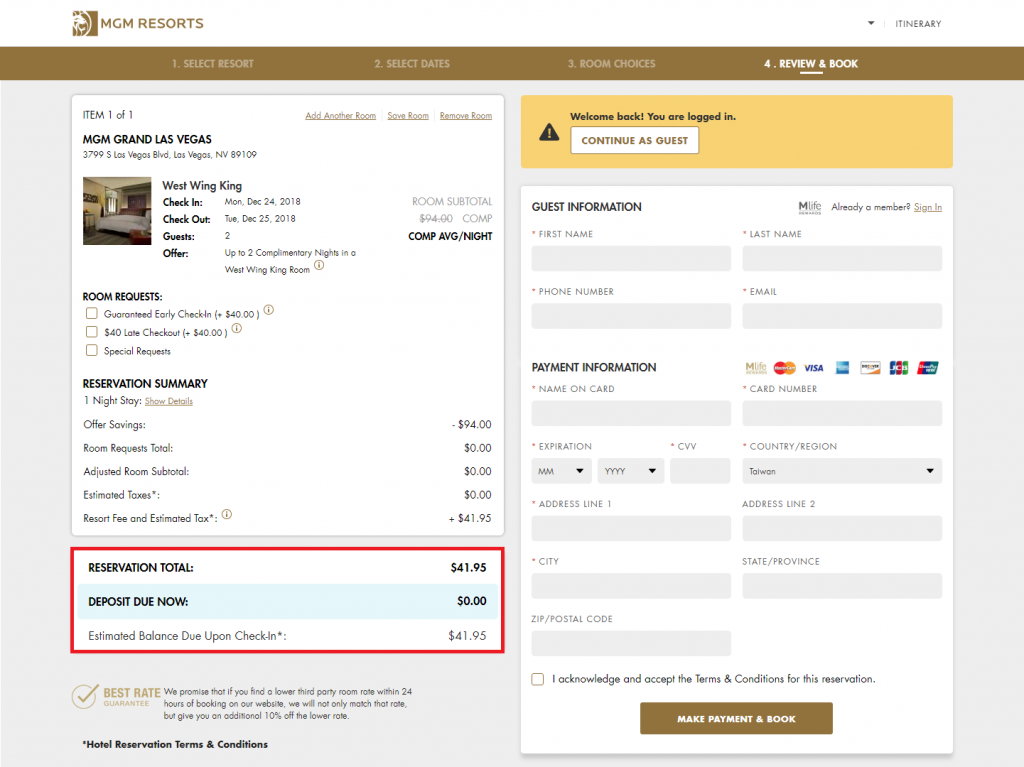Focus the Name on Card field

(631, 414)
